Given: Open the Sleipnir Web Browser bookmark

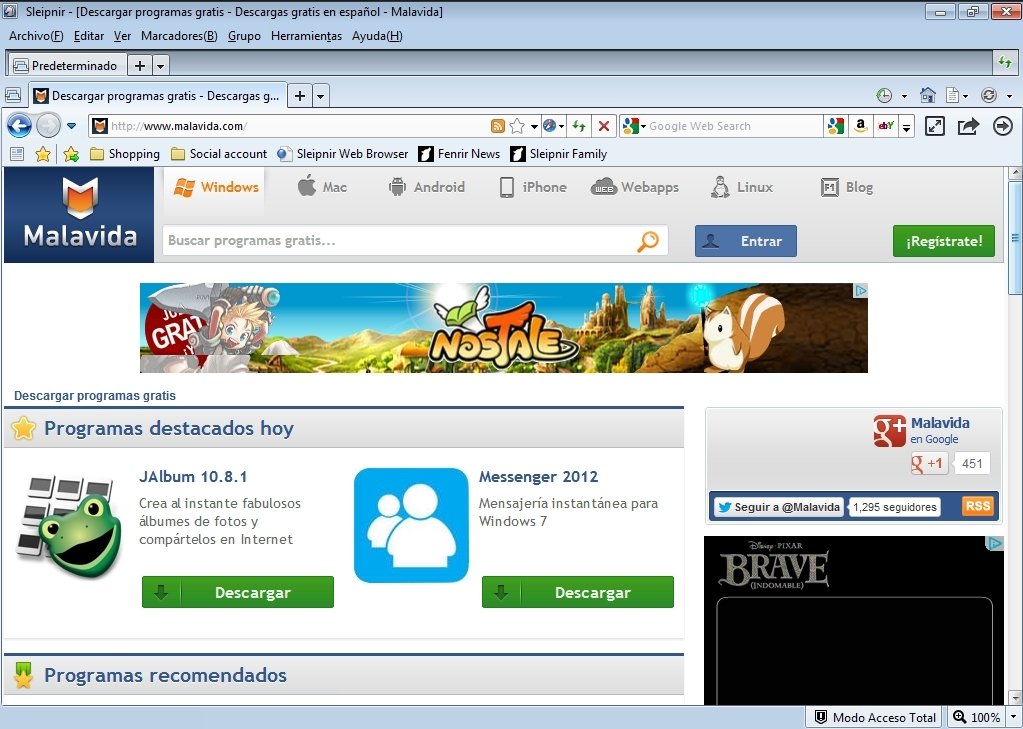Looking at the screenshot, I should (343, 154).
